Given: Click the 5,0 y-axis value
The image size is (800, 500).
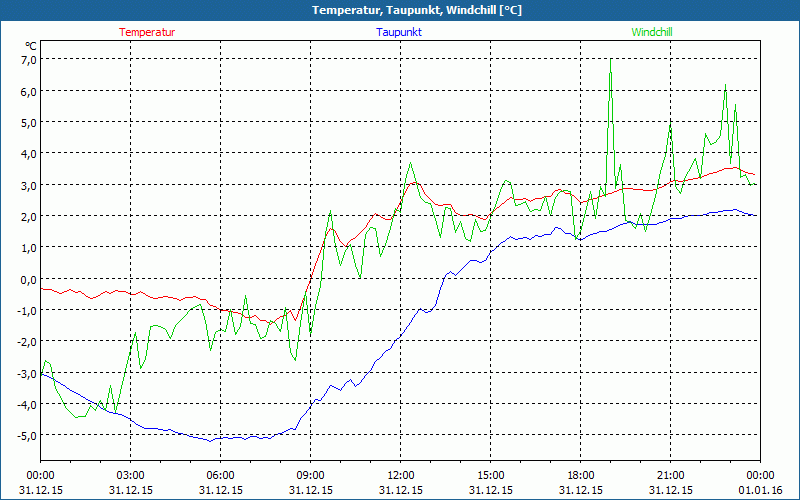Looking at the screenshot, I should click(x=29, y=122).
